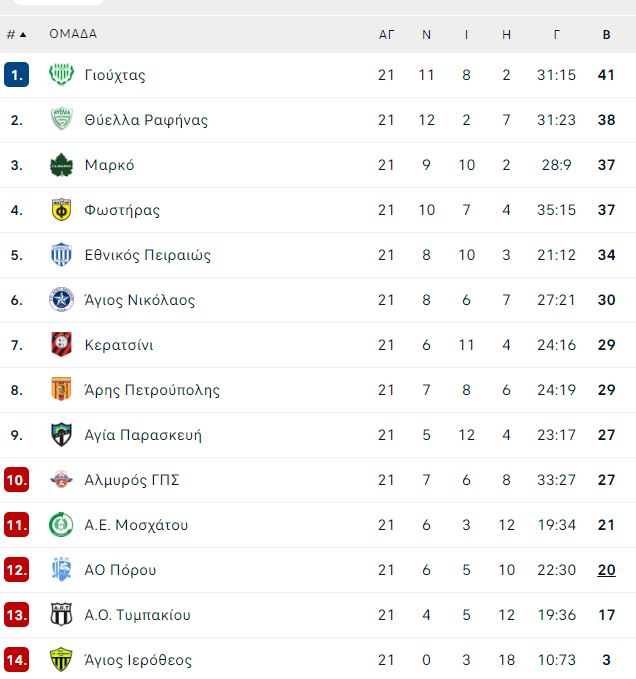Sort table by the Γ goals header
The image size is (636, 679).
(x=557, y=34)
